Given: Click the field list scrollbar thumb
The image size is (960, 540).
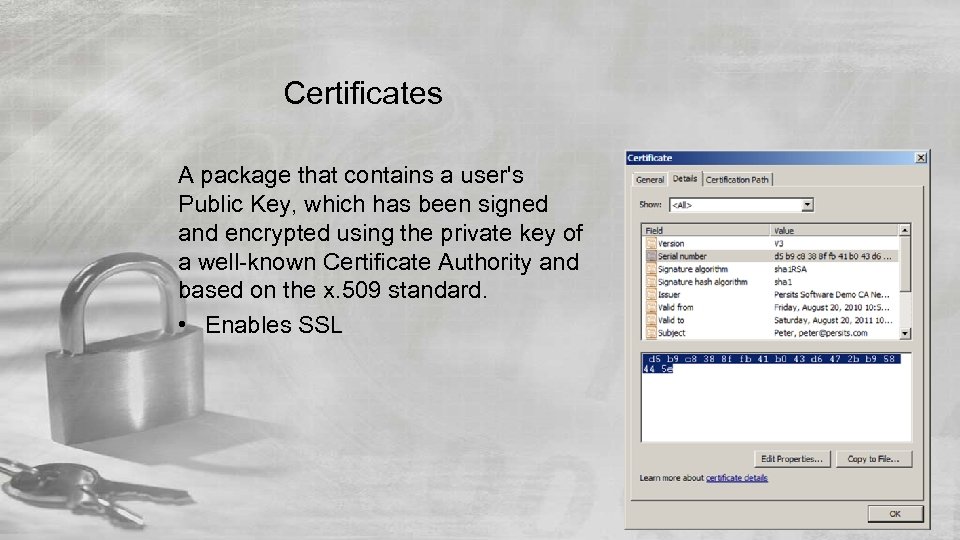Looking at the screenshot, I should [905, 264].
